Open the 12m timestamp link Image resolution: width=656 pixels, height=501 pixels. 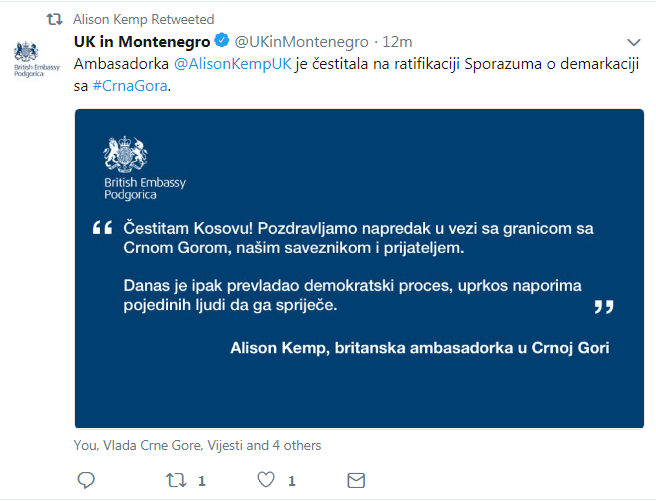coord(397,42)
